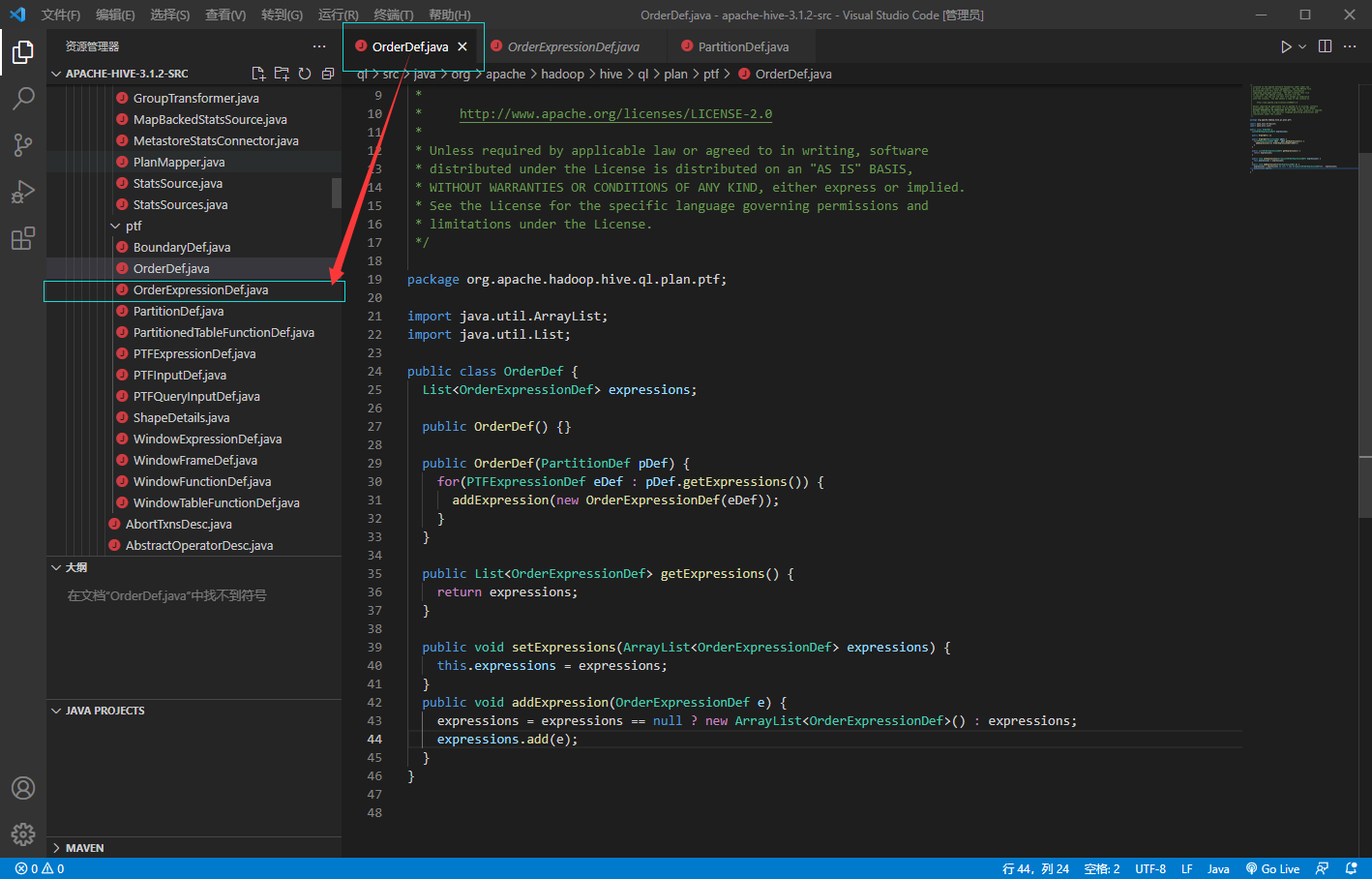The width and height of the screenshot is (1372, 879).
Task: Click the 'ptf' breadcrumb segment
Action: coord(711,74)
